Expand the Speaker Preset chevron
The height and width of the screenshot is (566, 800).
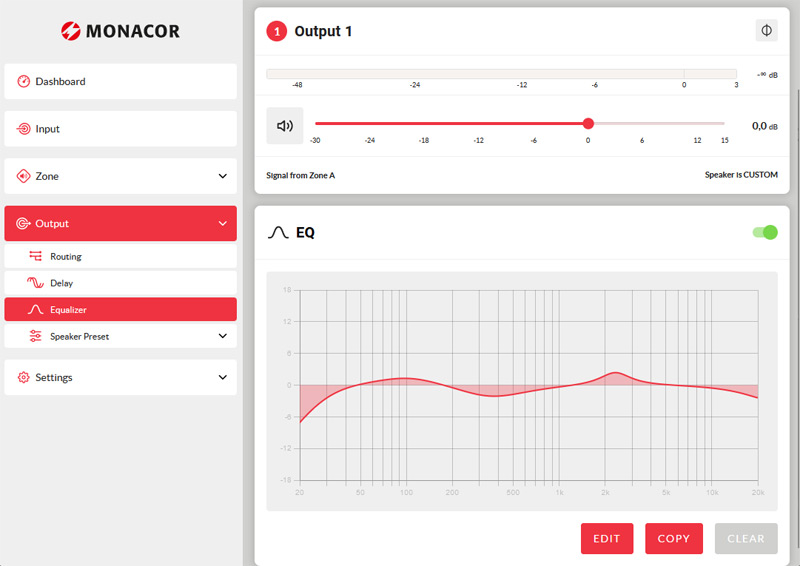tap(222, 337)
